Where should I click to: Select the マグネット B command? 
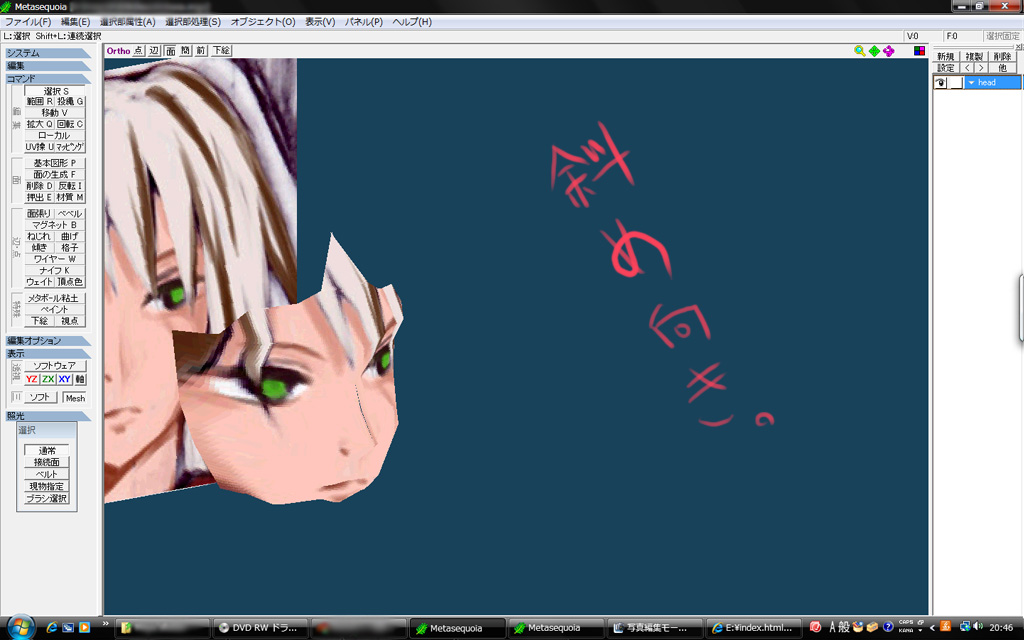(x=55, y=225)
